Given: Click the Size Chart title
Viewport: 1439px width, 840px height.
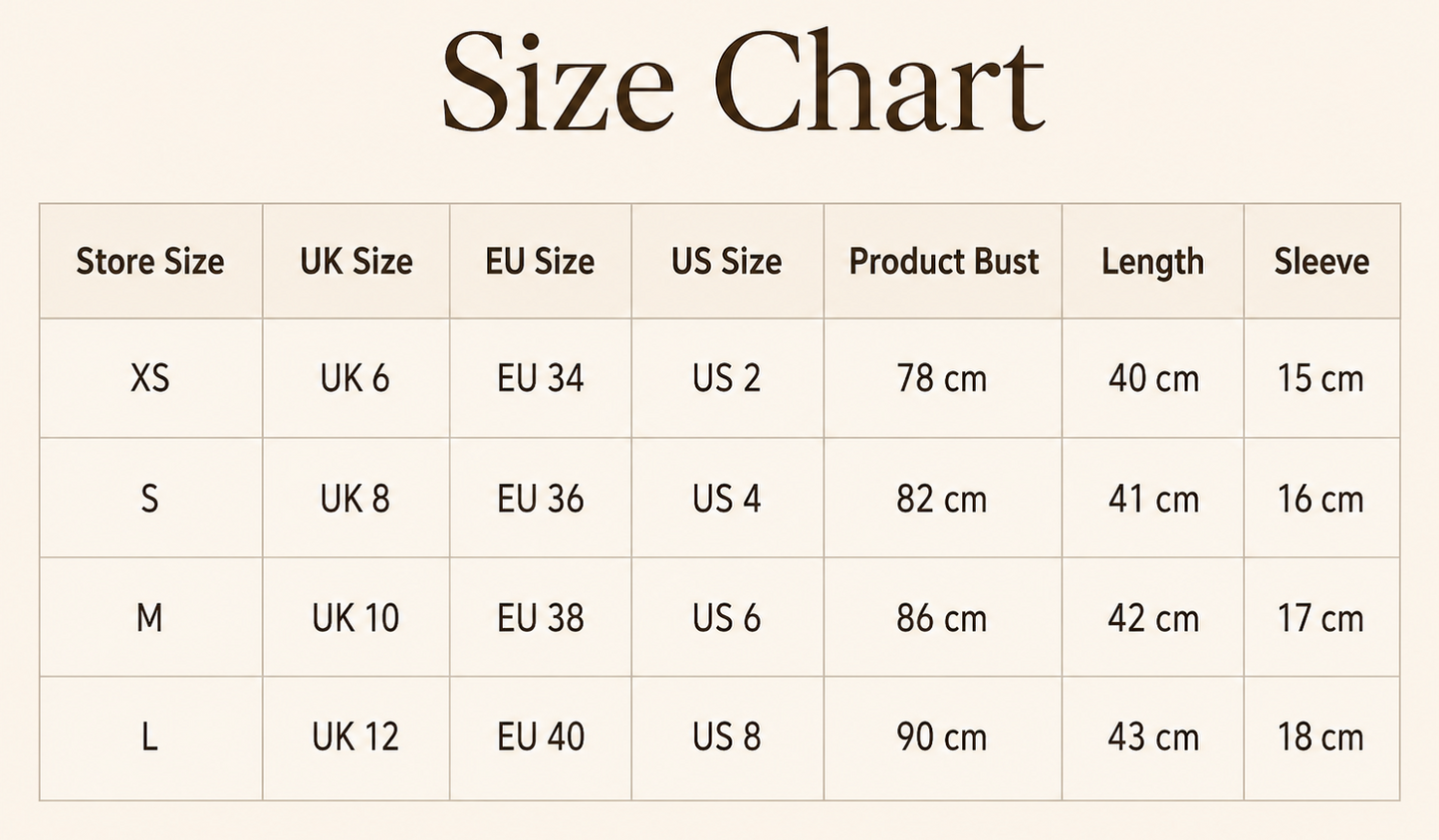Looking at the screenshot, I should point(743,82).
